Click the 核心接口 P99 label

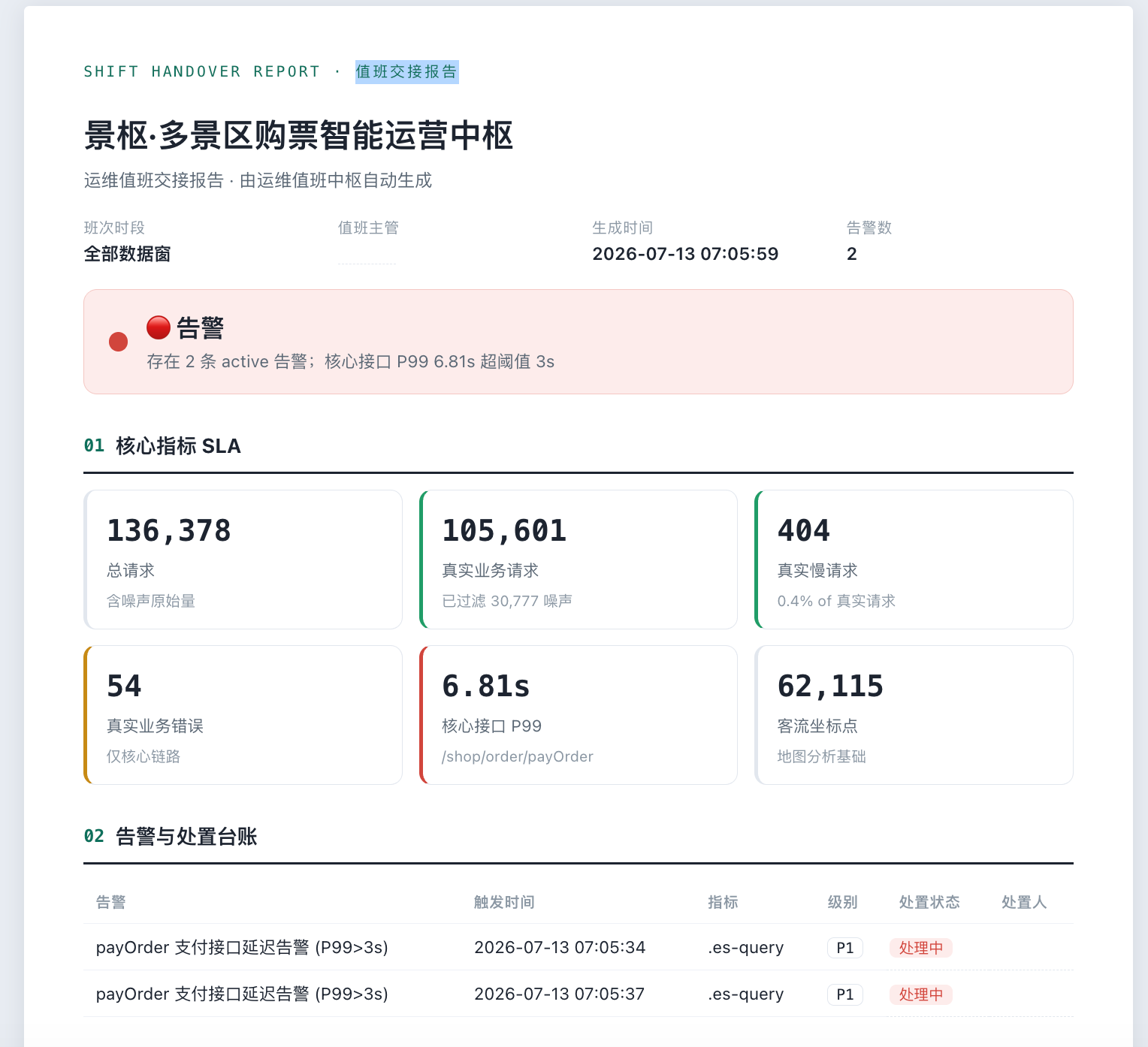[492, 726]
